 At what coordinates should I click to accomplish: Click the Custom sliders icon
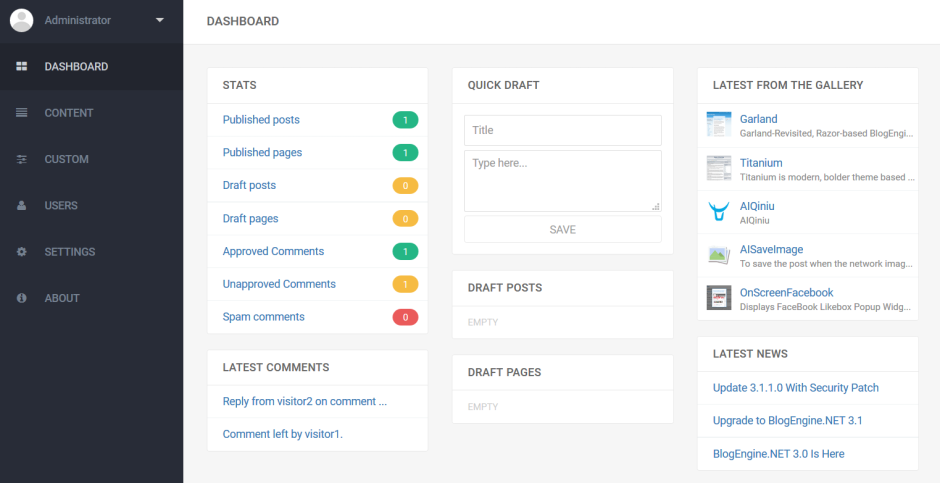click(22, 159)
